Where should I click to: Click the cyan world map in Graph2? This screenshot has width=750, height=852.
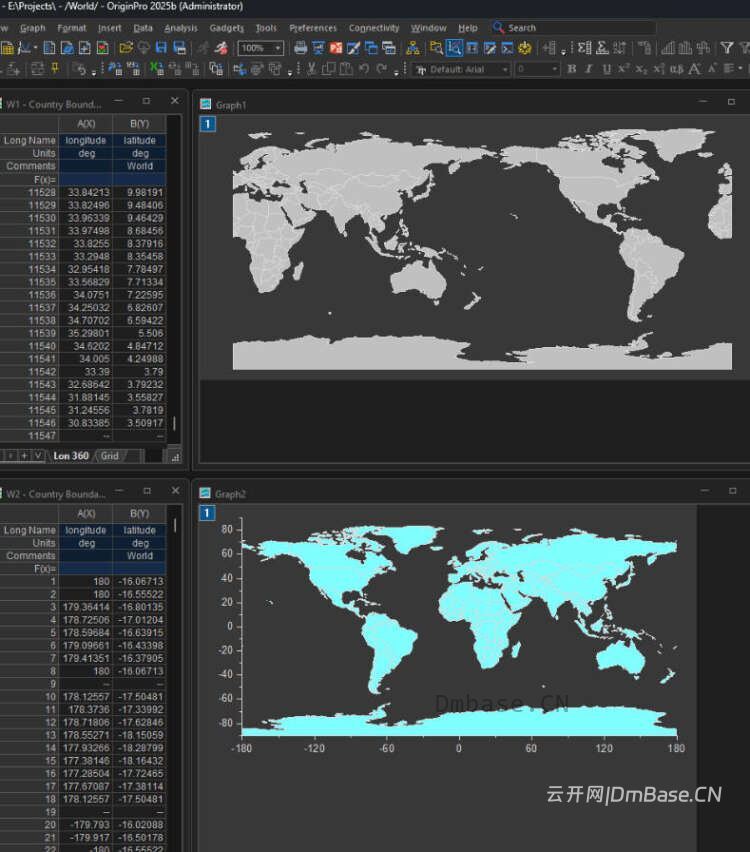[x=459, y=633]
